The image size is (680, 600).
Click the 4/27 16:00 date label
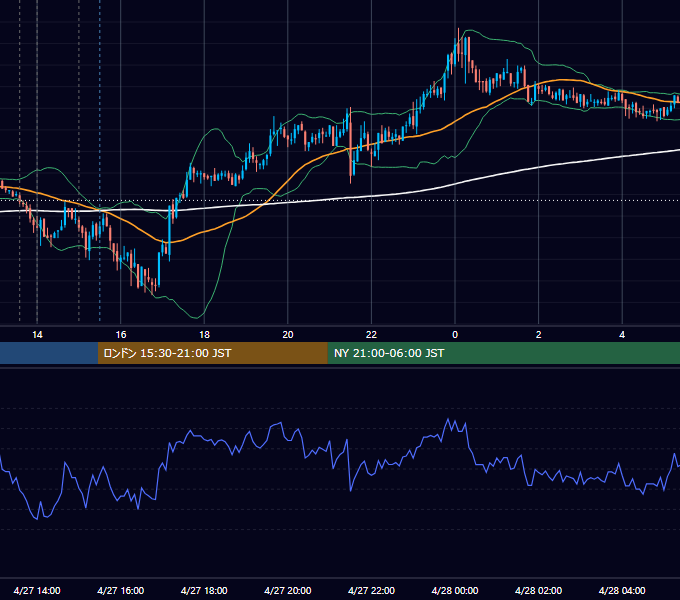121,590
